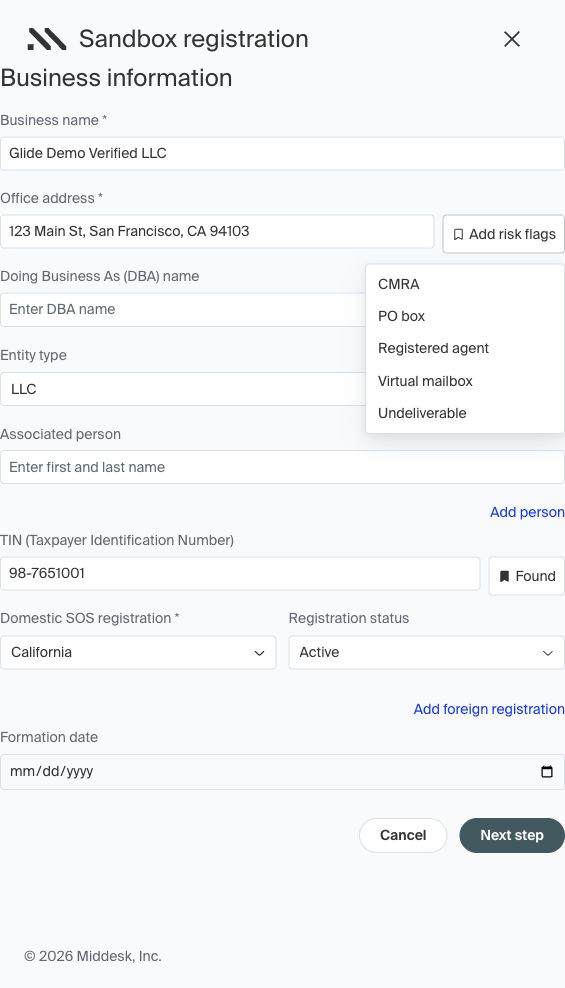
Task: Select the PO box risk flag
Action: [465, 316]
